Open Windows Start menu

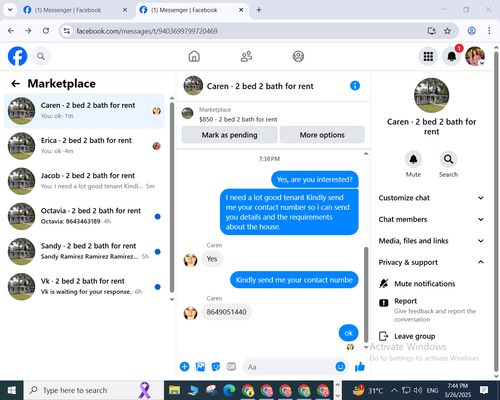12,390
